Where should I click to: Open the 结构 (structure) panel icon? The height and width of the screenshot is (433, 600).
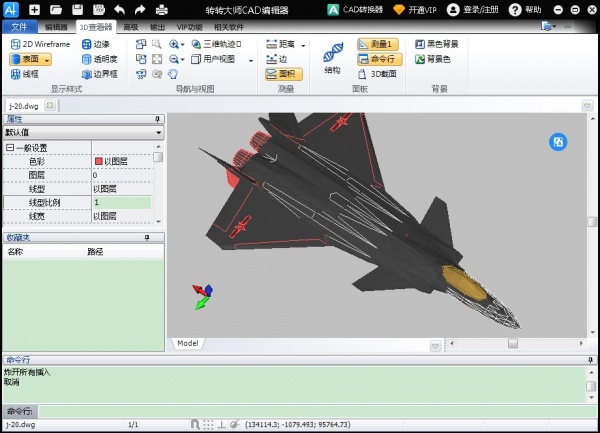point(332,58)
